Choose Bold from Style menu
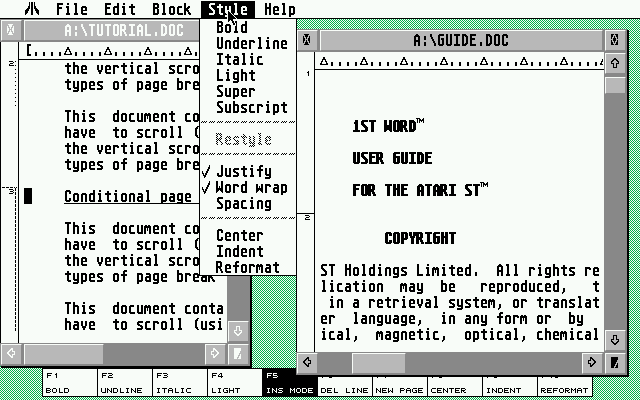This screenshot has height=400, width=640. (x=248, y=27)
